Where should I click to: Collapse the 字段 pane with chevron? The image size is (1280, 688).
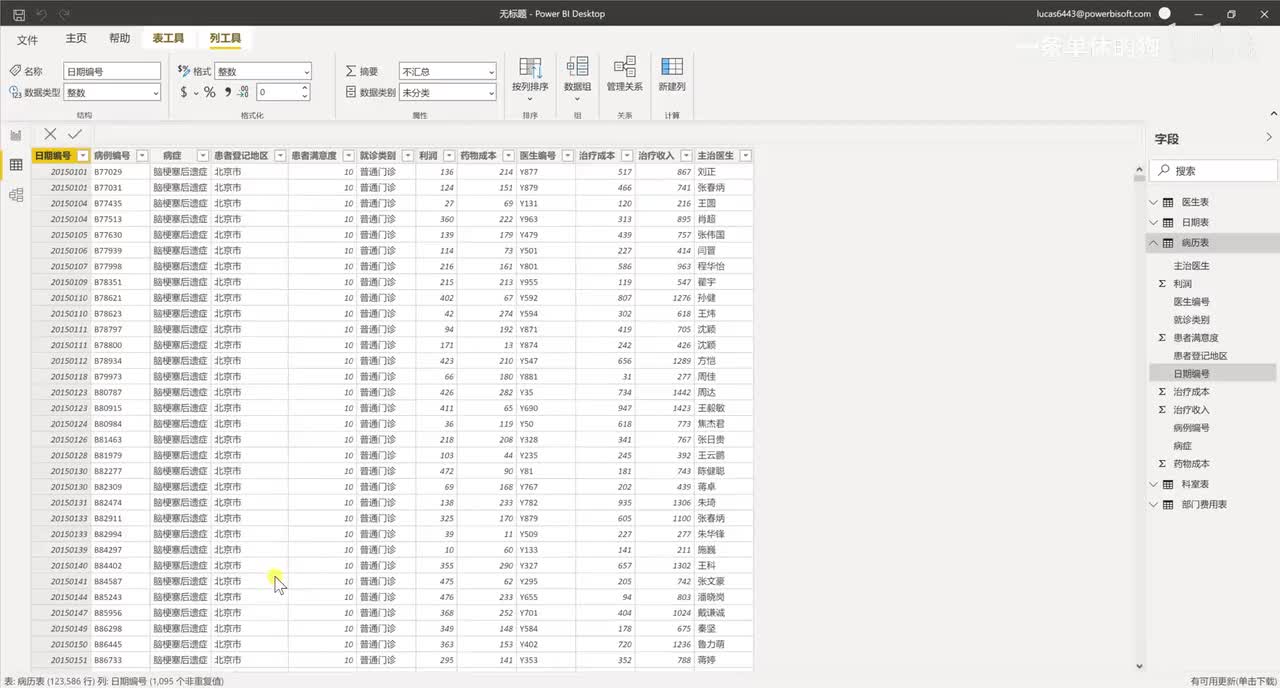click(x=1270, y=138)
